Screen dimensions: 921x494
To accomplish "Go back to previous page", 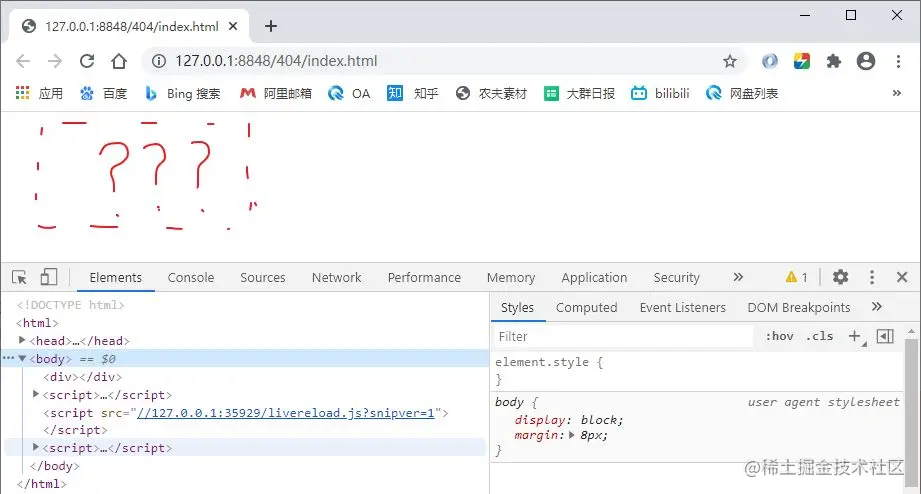I will [x=23, y=61].
